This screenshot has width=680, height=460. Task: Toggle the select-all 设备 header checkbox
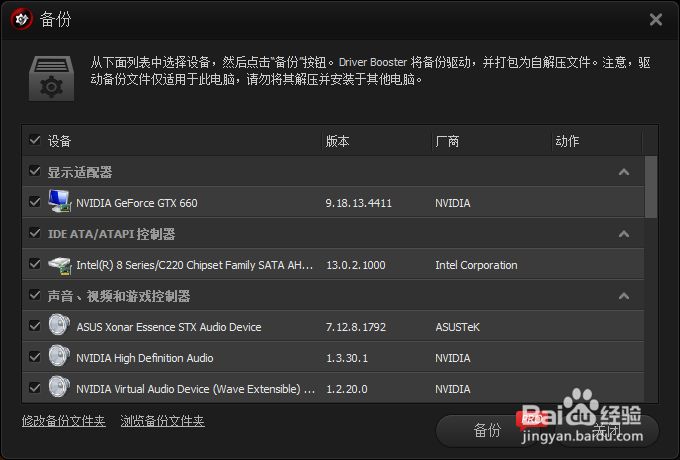coord(35,140)
